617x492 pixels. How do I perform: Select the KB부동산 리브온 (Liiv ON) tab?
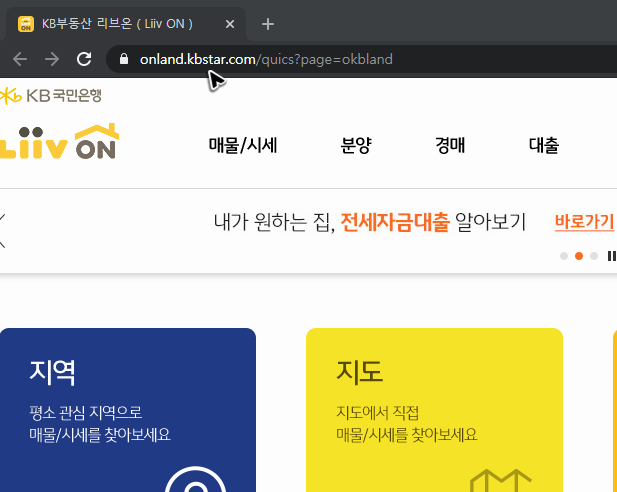pos(124,24)
